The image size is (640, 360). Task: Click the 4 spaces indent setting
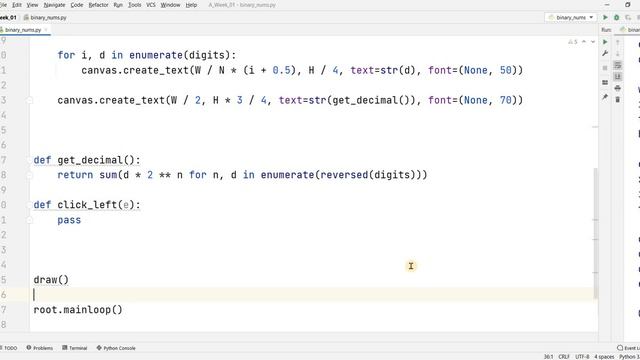(x=604, y=357)
